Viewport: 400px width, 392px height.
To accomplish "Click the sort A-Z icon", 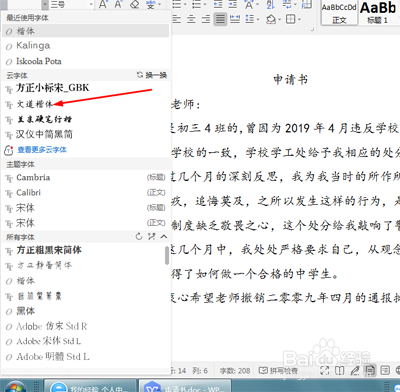I will pos(271,4).
